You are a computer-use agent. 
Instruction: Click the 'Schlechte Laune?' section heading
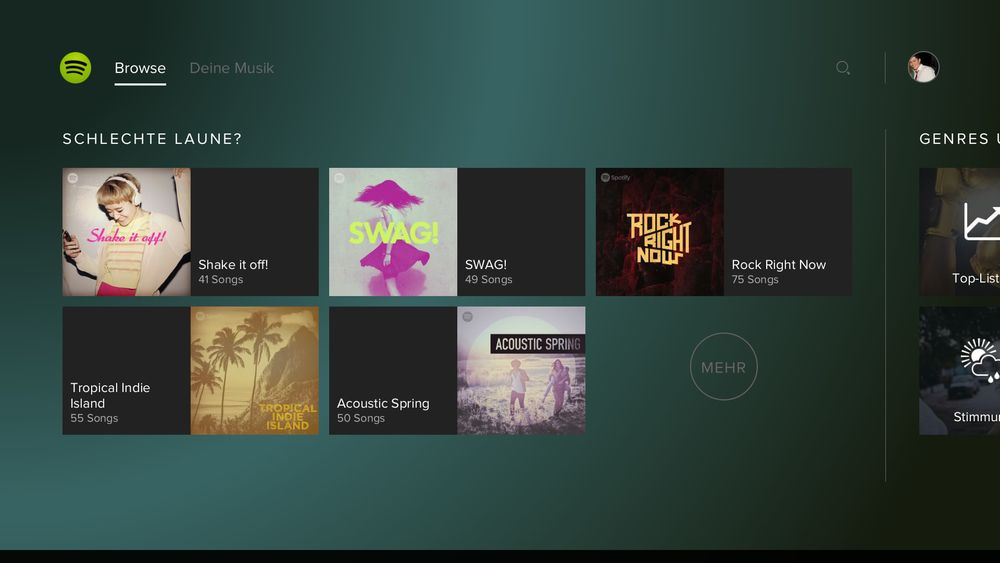click(152, 139)
